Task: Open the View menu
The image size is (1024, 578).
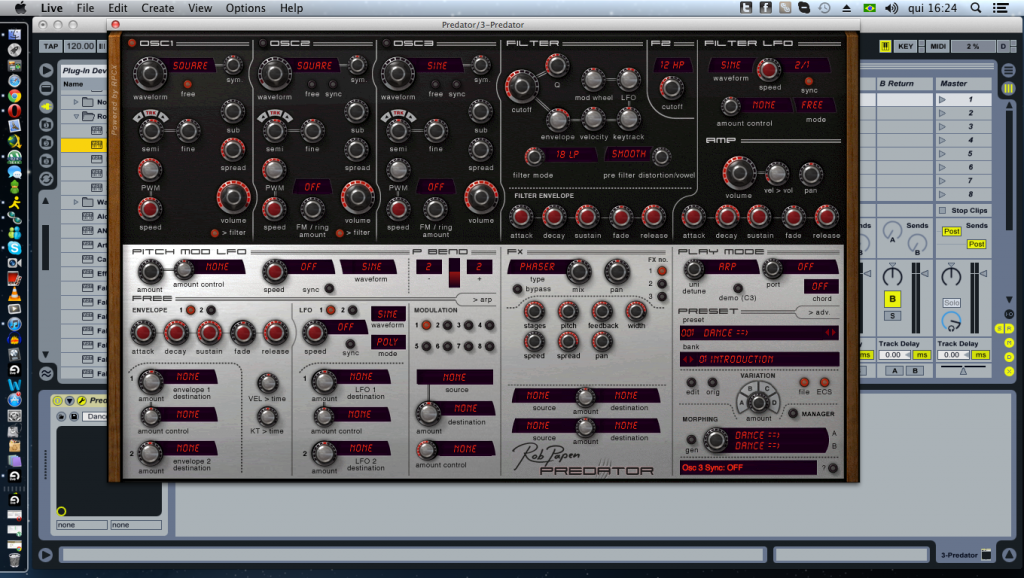Action: (x=200, y=8)
